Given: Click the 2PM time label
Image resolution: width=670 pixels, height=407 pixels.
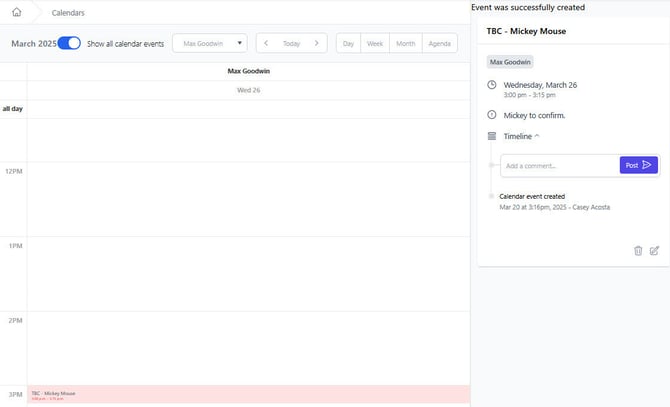Looking at the screenshot, I should pos(15,320).
